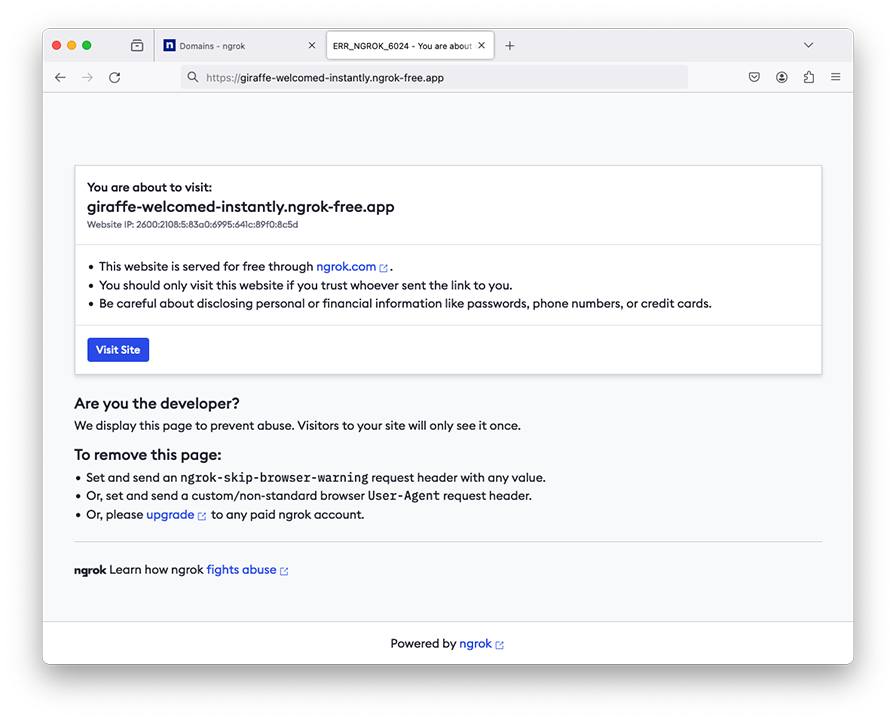Save page to Pocket icon
Screen dimensions: 896x720
pyautogui.click(x=754, y=77)
